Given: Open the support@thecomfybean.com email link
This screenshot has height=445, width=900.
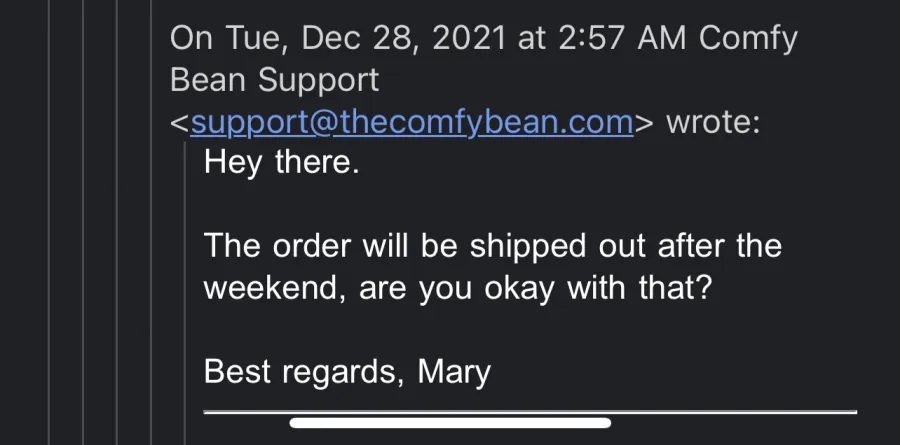Looking at the screenshot, I should (x=412, y=122).
